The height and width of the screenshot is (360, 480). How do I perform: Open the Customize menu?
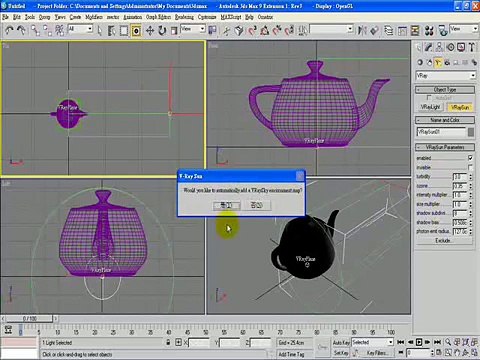point(207,17)
